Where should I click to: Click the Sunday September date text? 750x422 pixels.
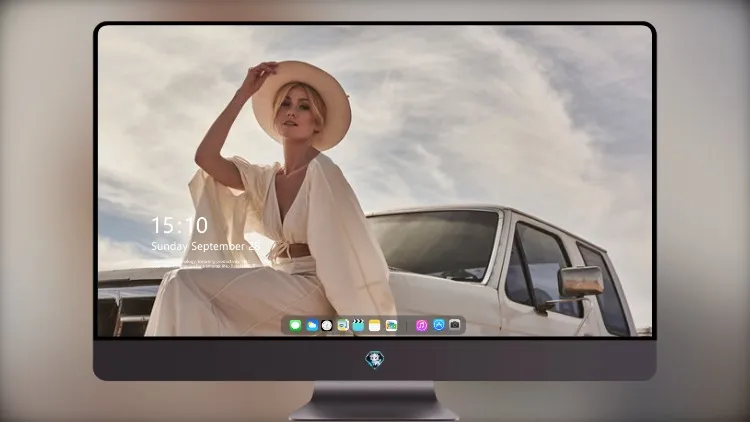[x=205, y=246]
